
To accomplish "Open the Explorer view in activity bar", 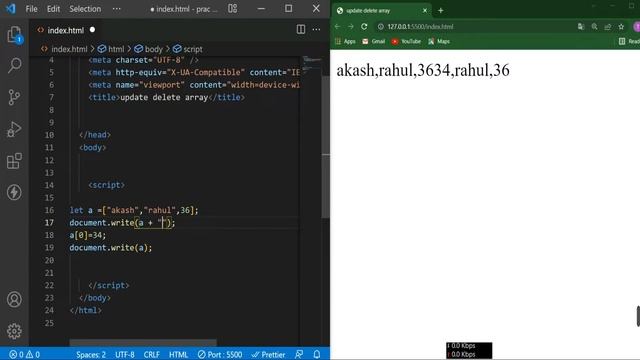I will click(x=14, y=34).
